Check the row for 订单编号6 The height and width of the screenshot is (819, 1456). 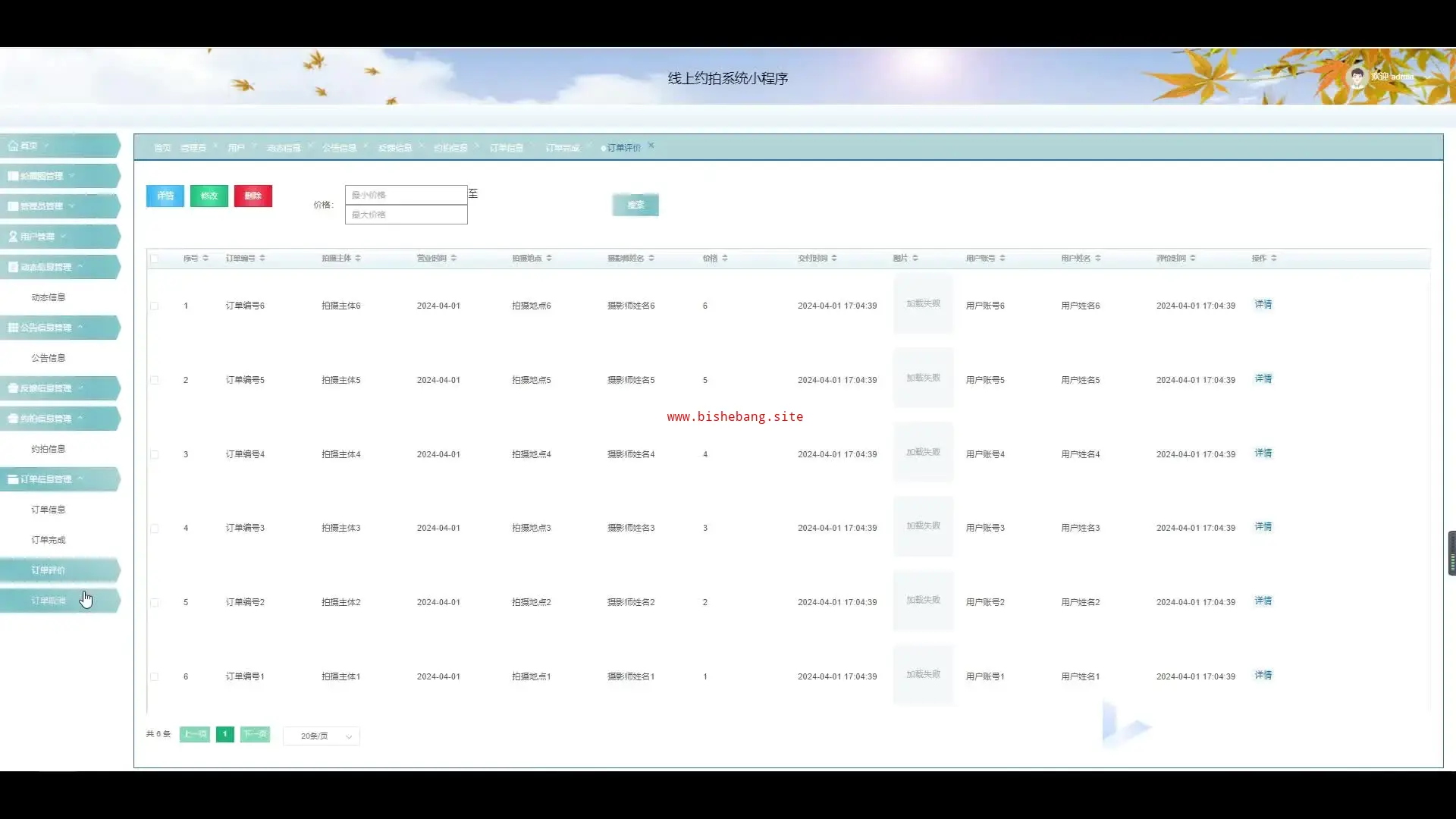pyautogui.click(x=155, y=306)
